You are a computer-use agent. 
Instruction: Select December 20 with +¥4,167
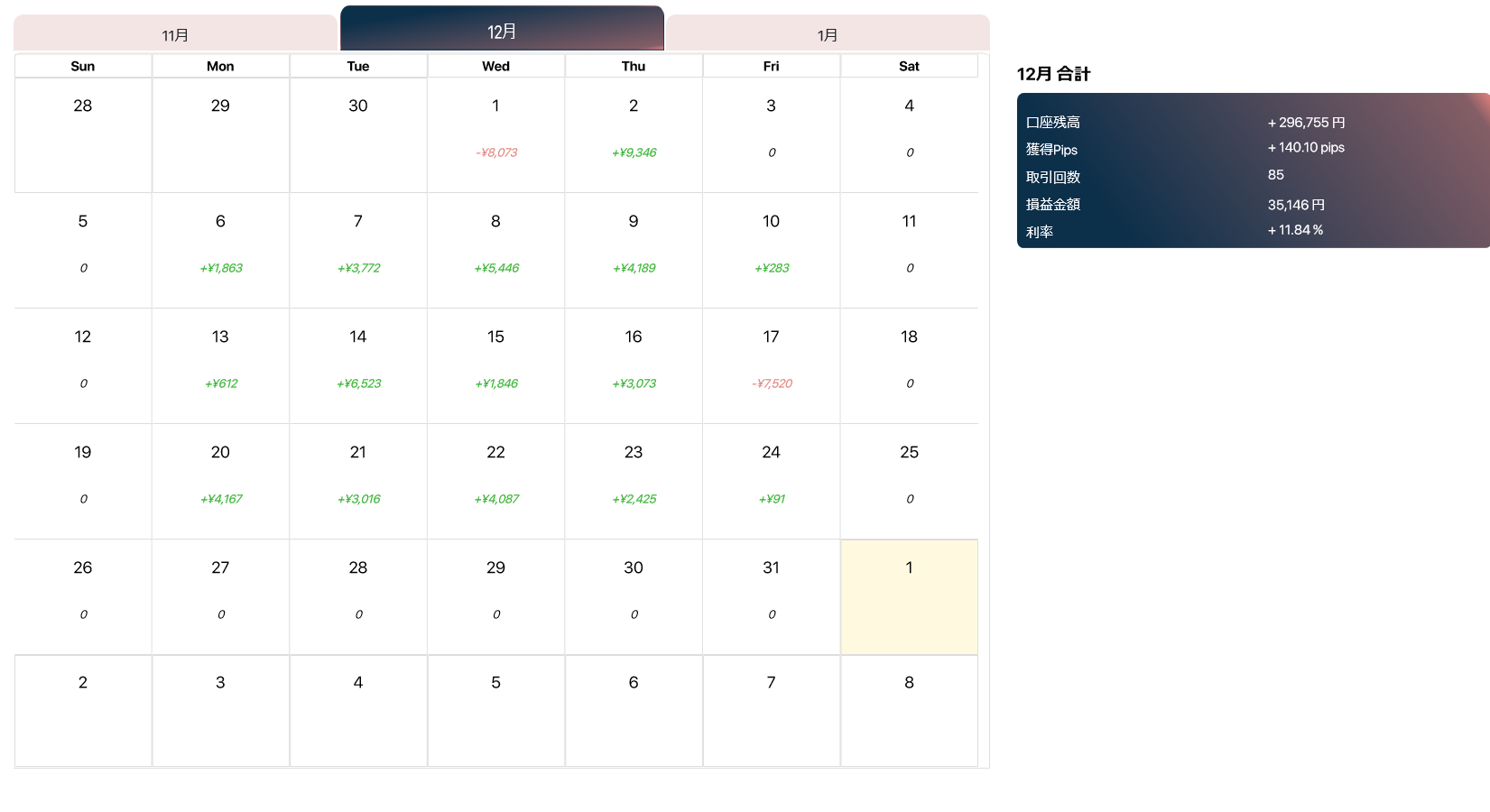pos(220,482)
